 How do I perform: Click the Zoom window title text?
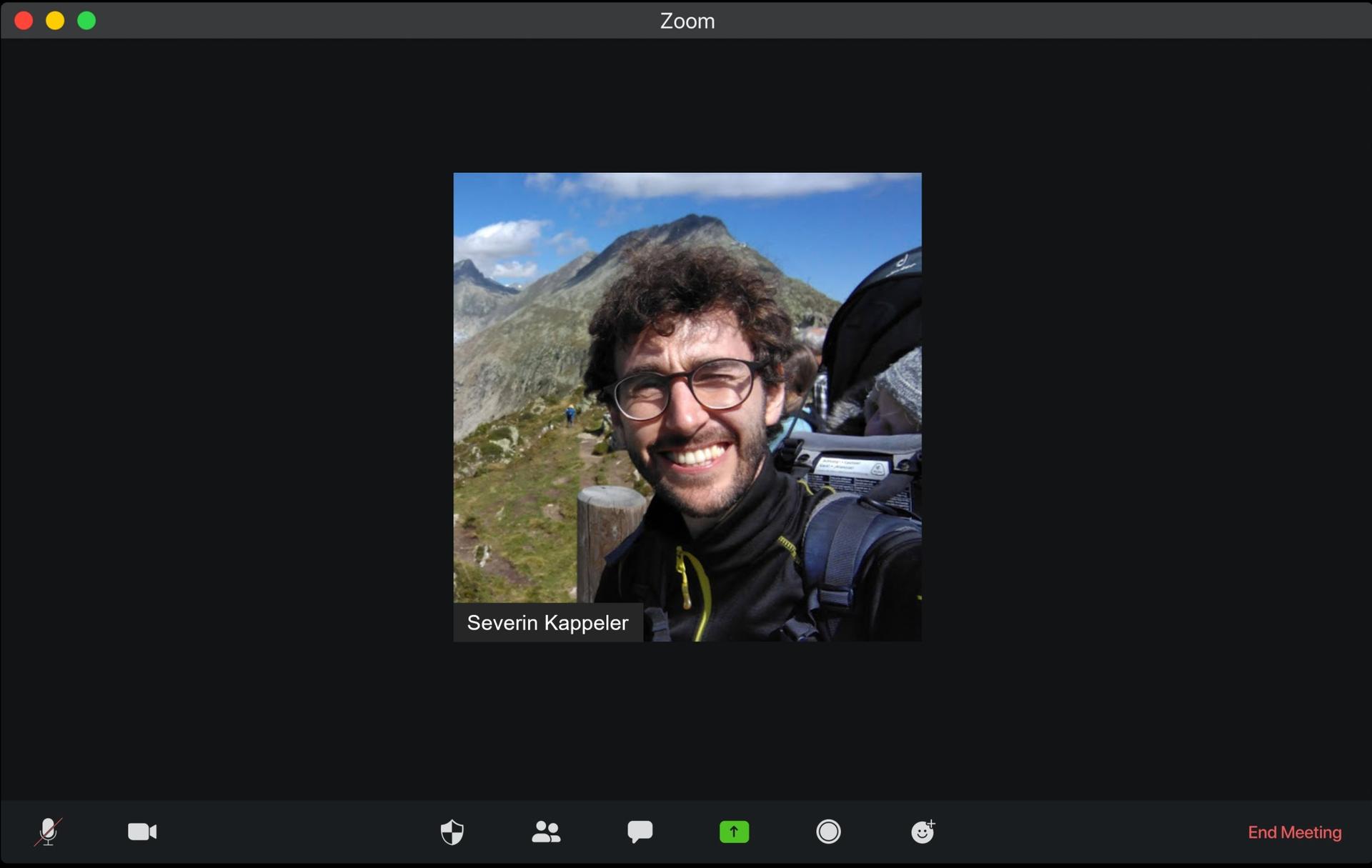coord(687,21)
